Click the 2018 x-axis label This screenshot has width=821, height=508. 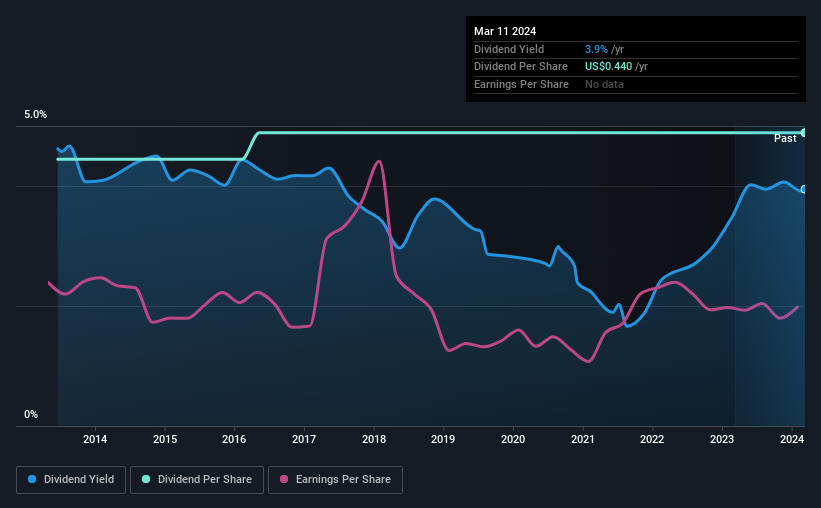click(374, 439)
